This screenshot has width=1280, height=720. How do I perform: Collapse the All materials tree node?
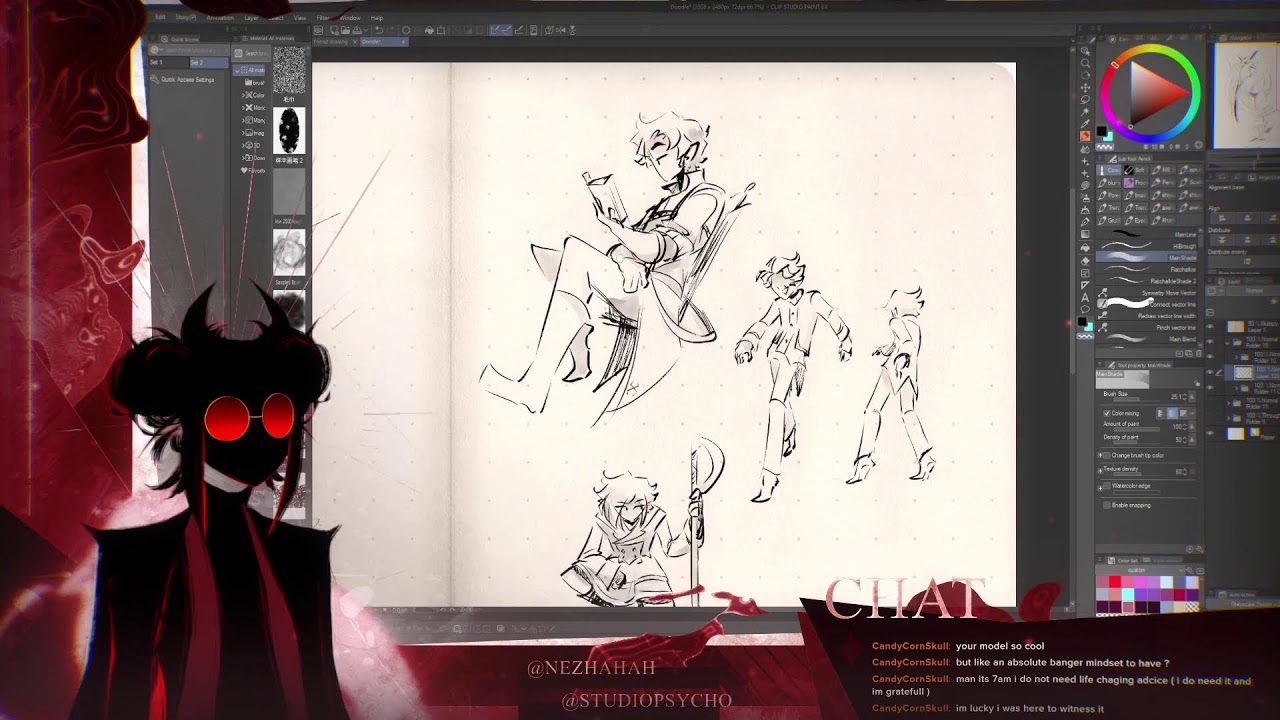click(237, 71)
